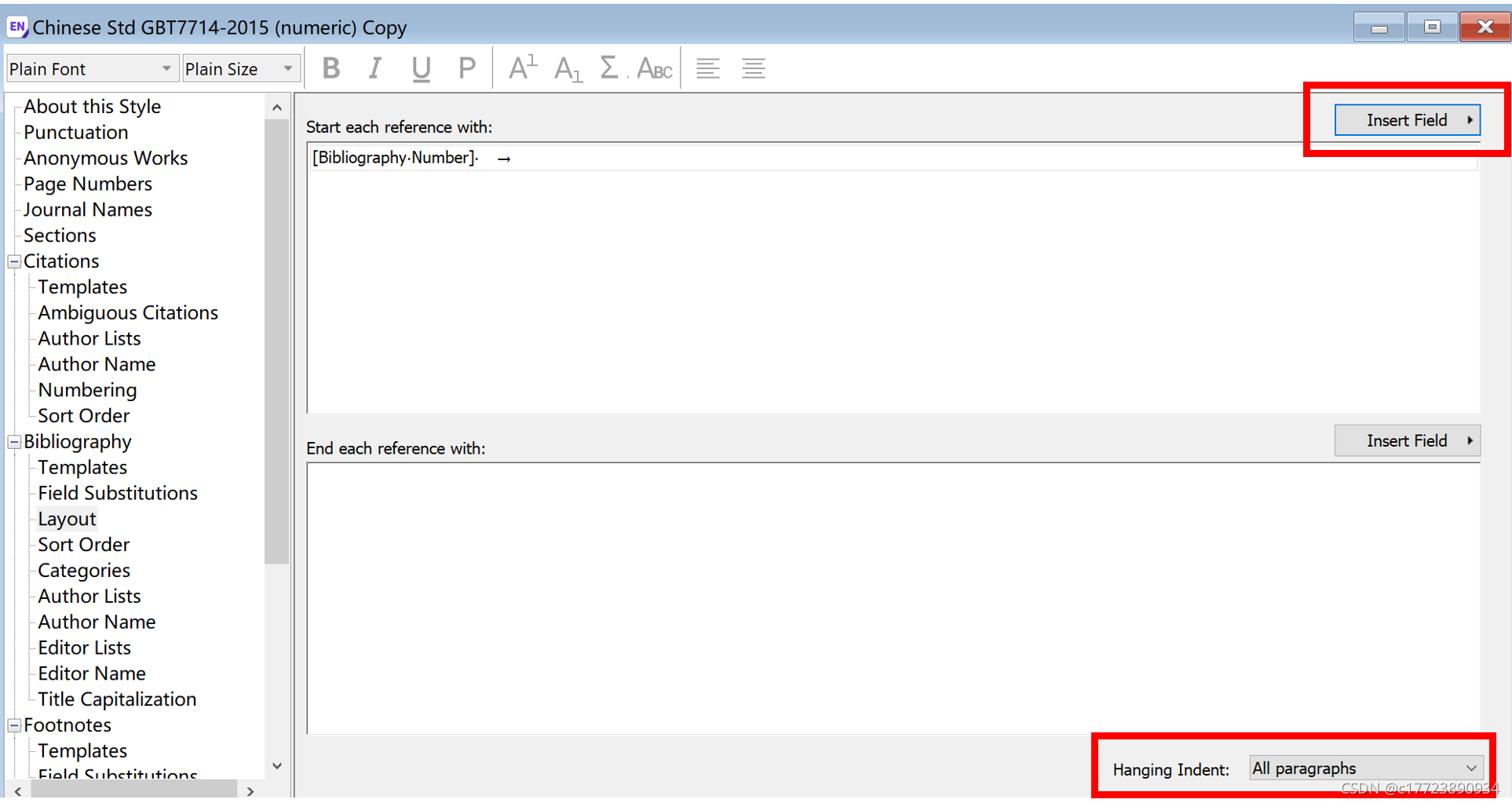This screenshot has height=803, width=1512.
Task: Click tree horizontal scroll left arrow
Action: 18,791
